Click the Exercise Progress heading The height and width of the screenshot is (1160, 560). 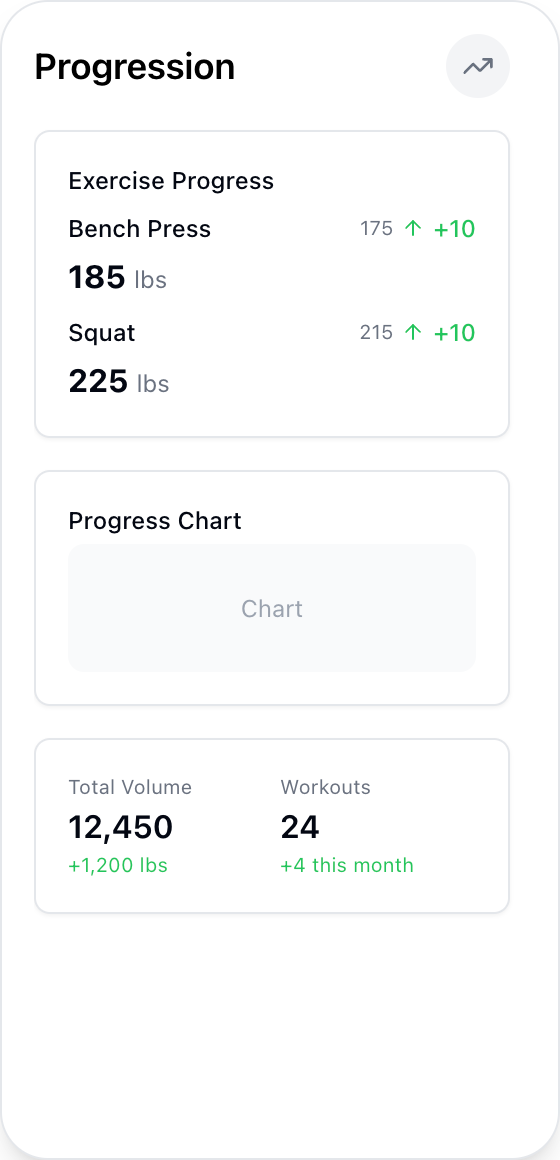pyautogui.click(x=172, y=181)
